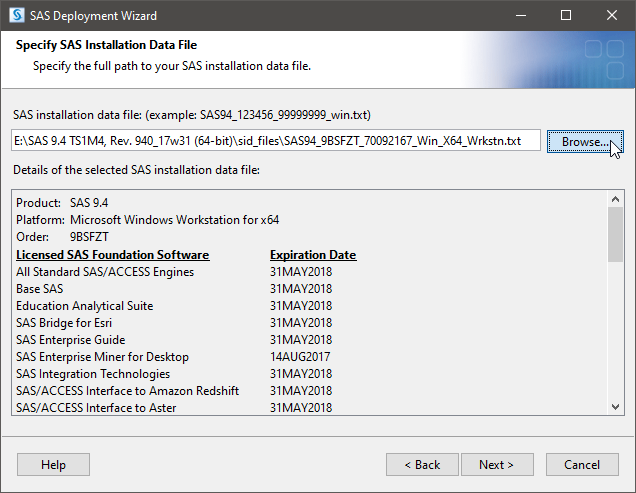Select the Base SAS row
The width and height of the screenshot is (636, 493).
(174, 289)
